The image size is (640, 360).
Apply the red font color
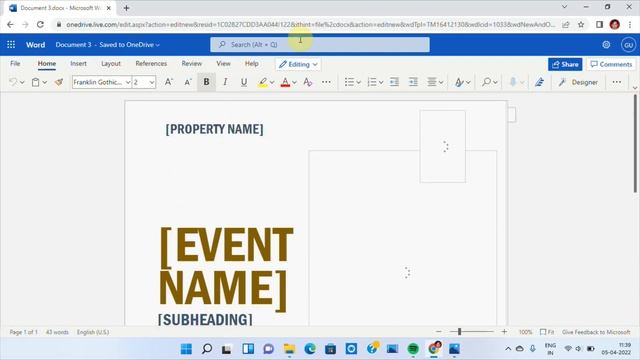pos(285,82)
